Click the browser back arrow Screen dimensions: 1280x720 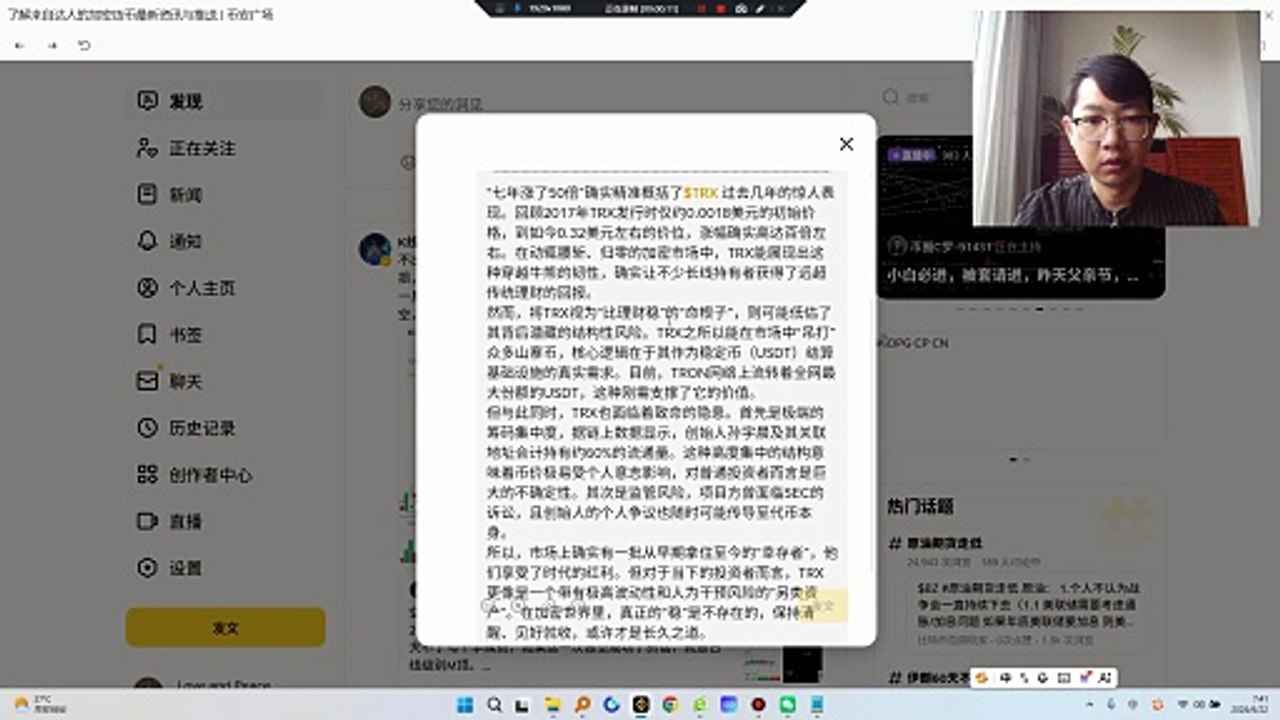click(20, 46)
